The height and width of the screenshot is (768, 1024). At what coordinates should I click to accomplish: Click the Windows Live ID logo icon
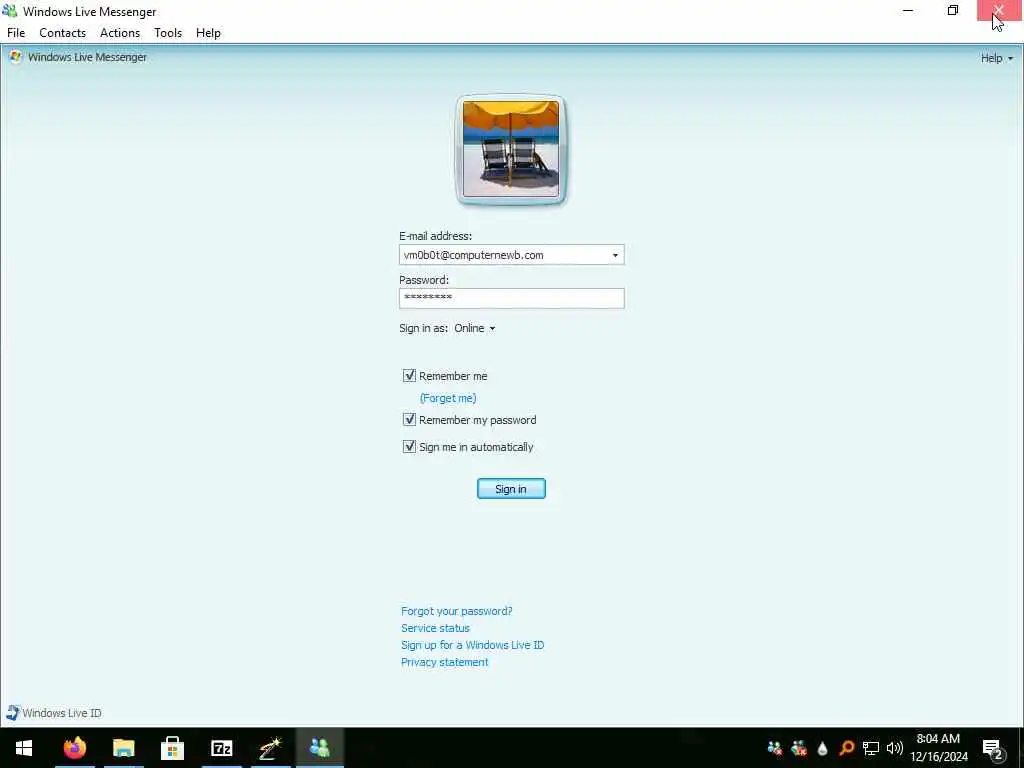coord(12,712)
